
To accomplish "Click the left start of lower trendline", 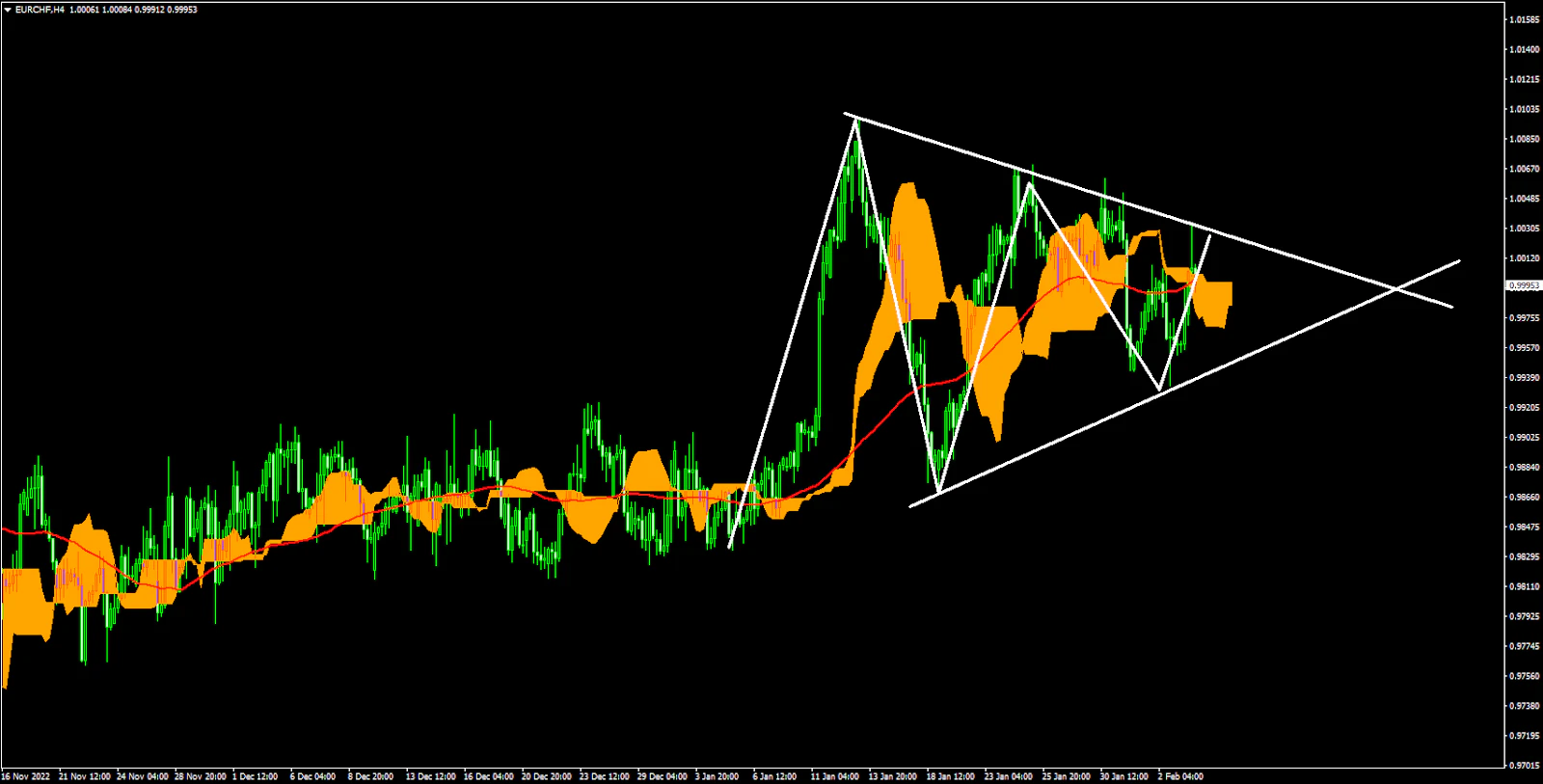I will [x=910, y=505].
